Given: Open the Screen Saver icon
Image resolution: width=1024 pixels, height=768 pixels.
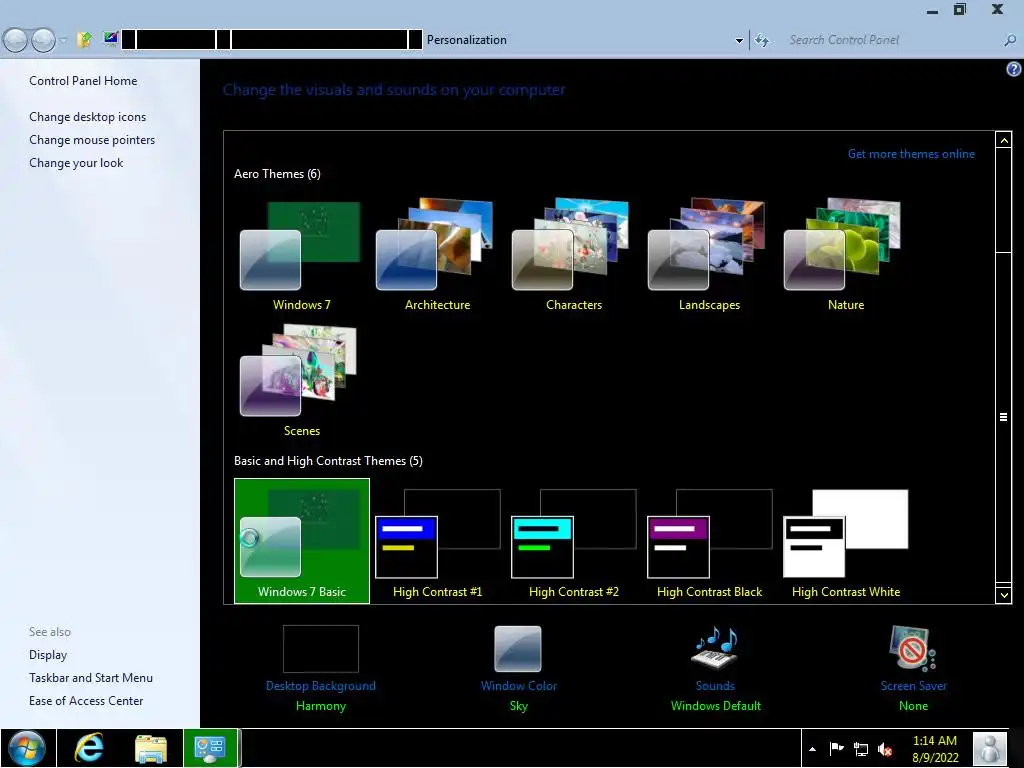Looking at the screenshot, I should pyautogui.click(x=912, y=648).
